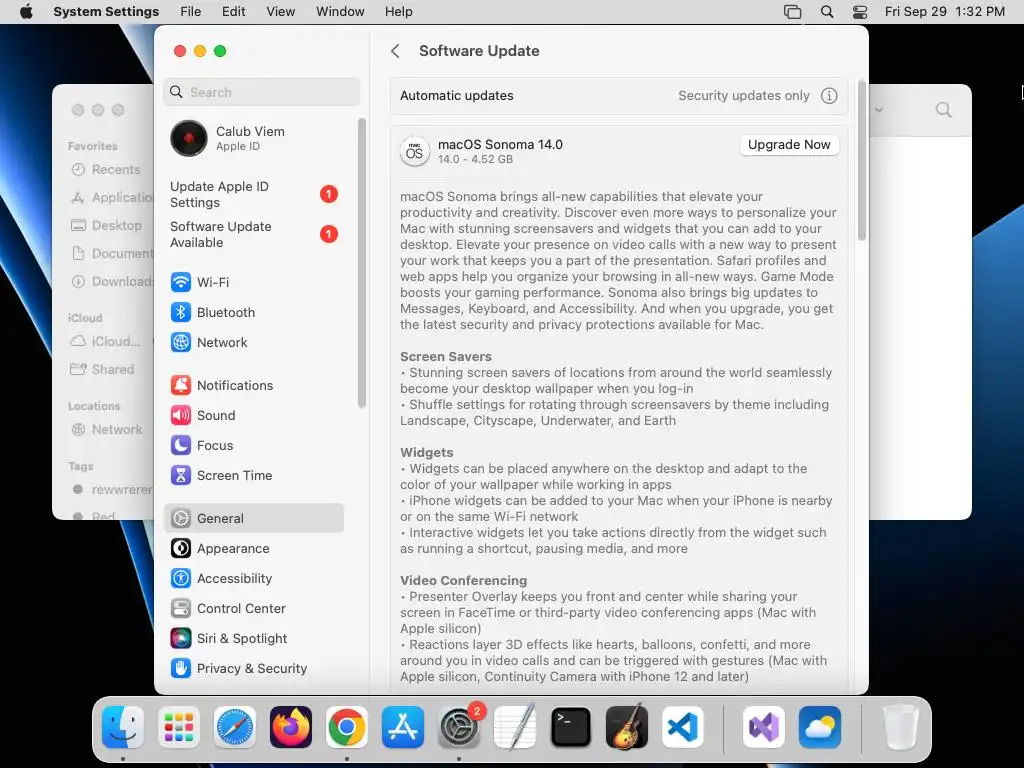Go back from Software Update page
The image size is (1024, 768).
395,51
